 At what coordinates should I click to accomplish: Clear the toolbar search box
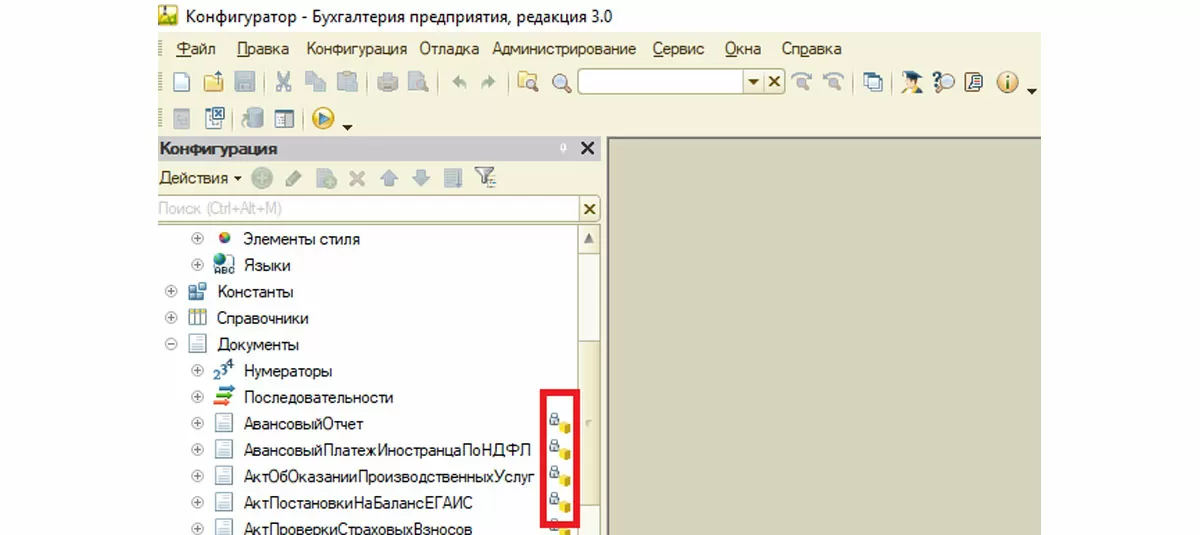774,83
